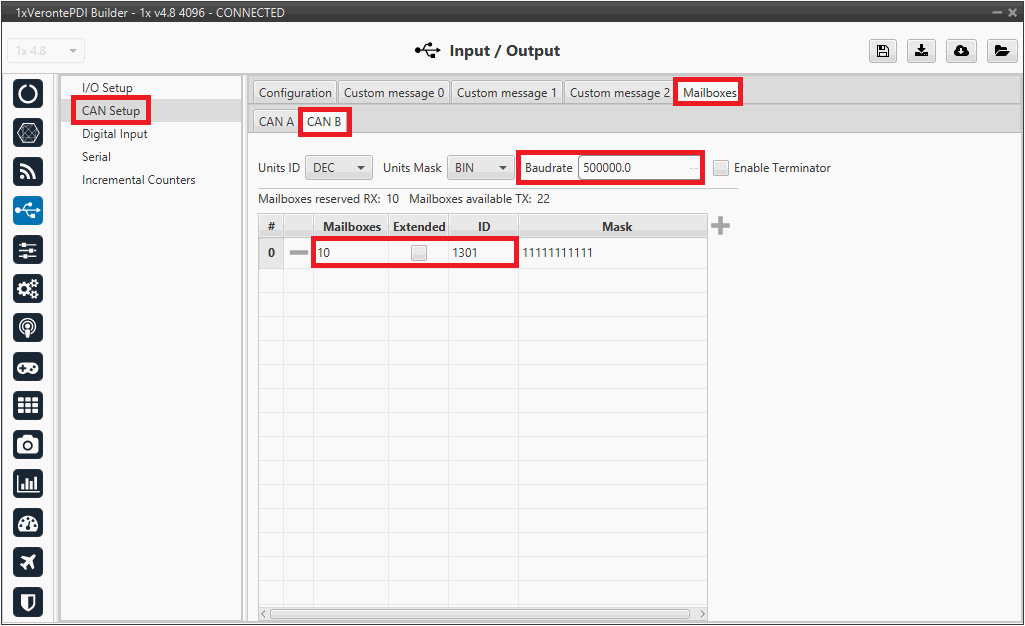Open the gamepad icon panel in sidebar

tap(28, 367)
